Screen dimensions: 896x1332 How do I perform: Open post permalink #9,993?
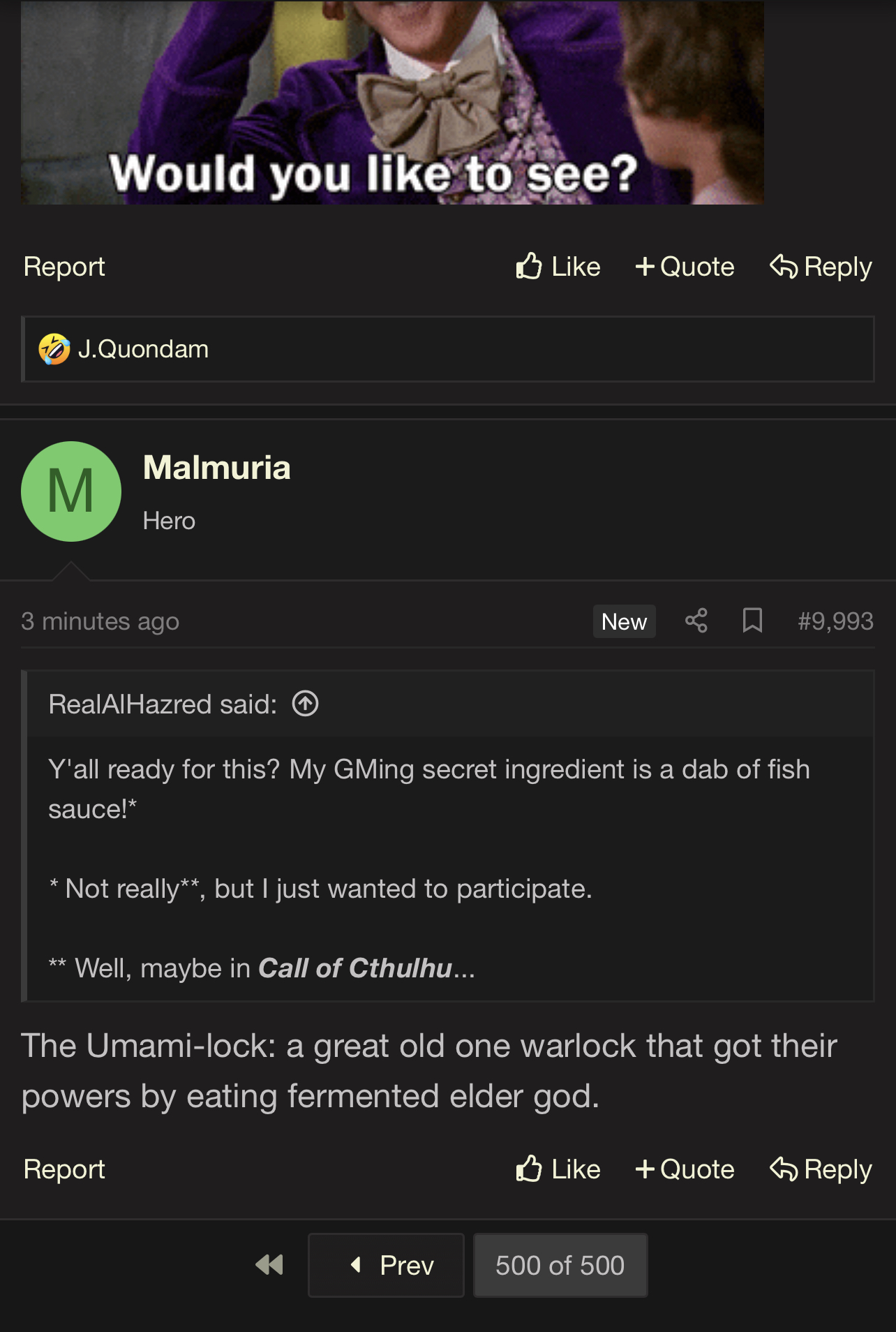[835, 621]
